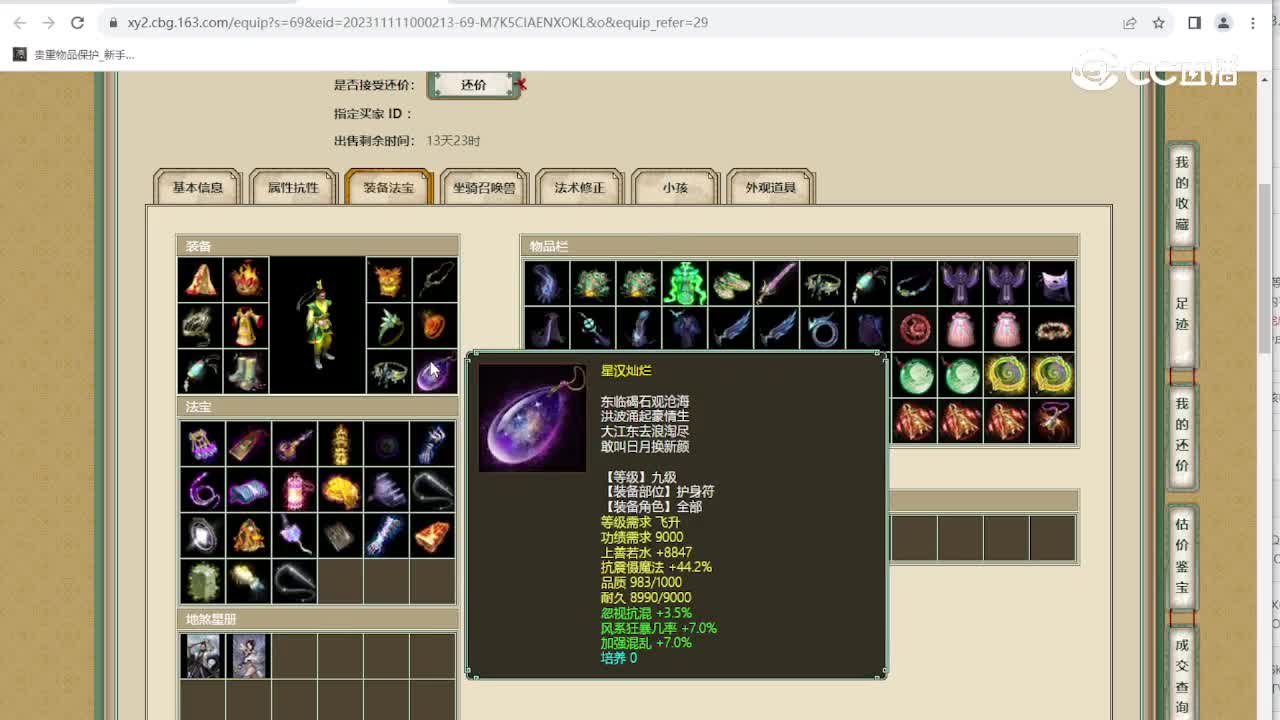Open 成交查询 in the side panel

tap(1182, 675)
